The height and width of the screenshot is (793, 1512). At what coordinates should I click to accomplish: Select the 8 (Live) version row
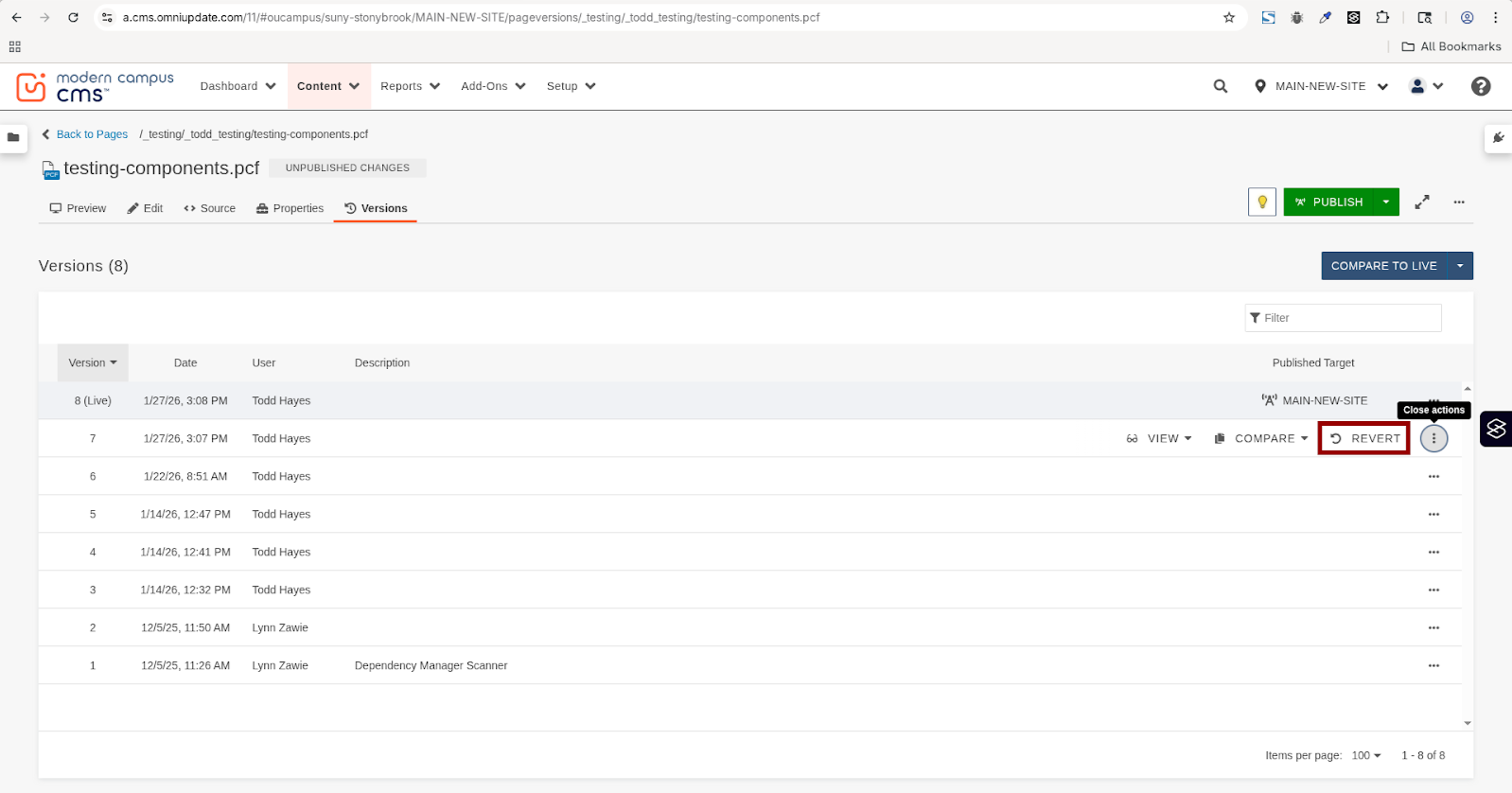tap(749, 400)
